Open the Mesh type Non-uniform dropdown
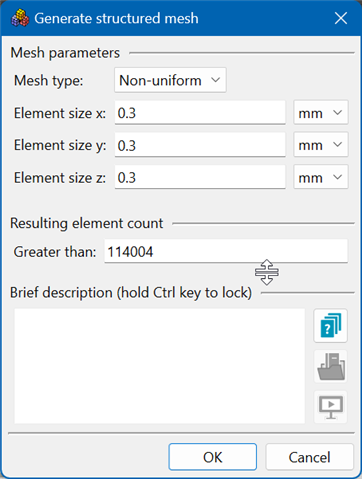The height and width of the screenshot is (479, 362). click(x=170, y=80)
